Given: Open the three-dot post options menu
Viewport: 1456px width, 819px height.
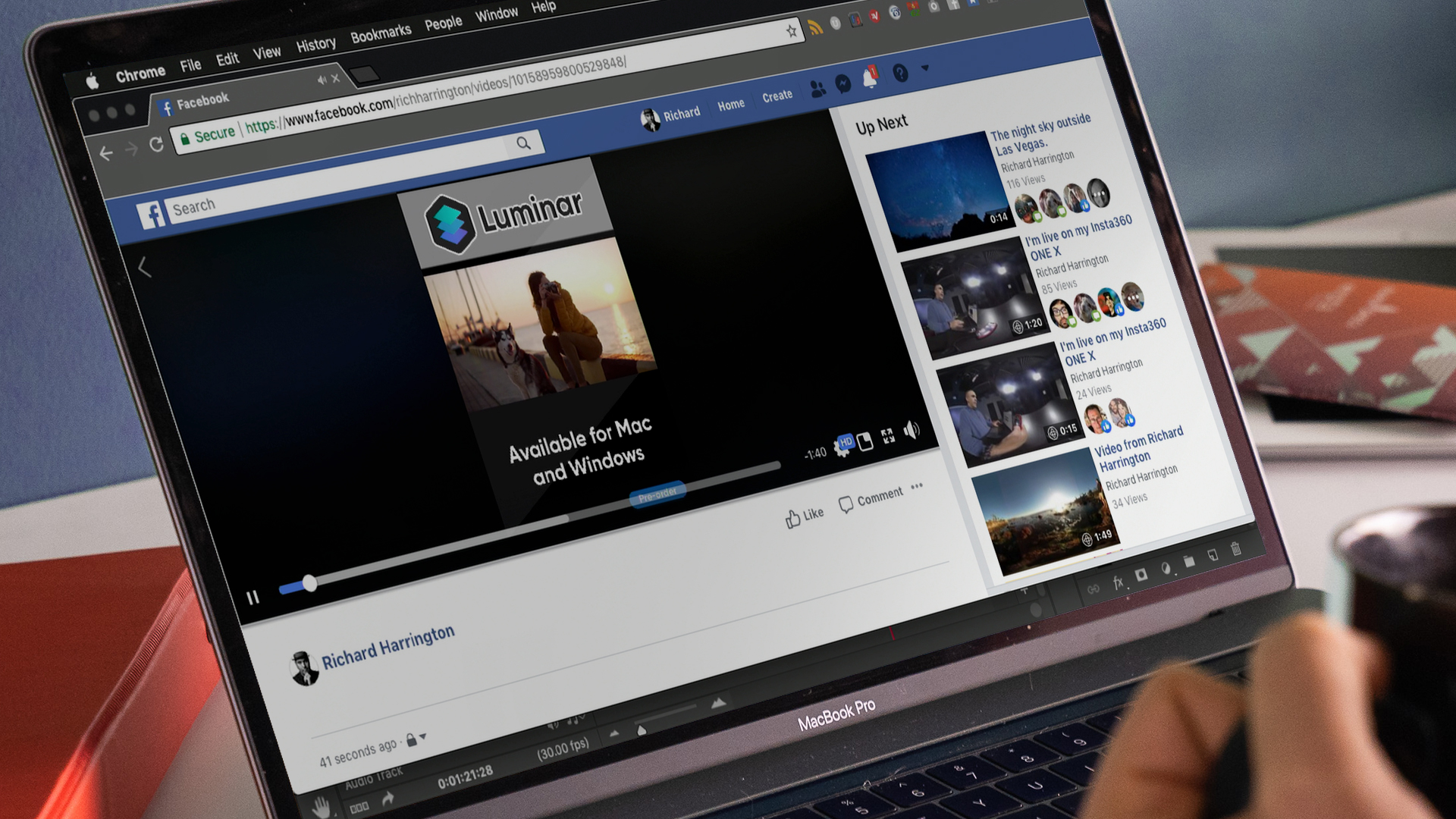Looking at the screenshot, I should [917, 486].
